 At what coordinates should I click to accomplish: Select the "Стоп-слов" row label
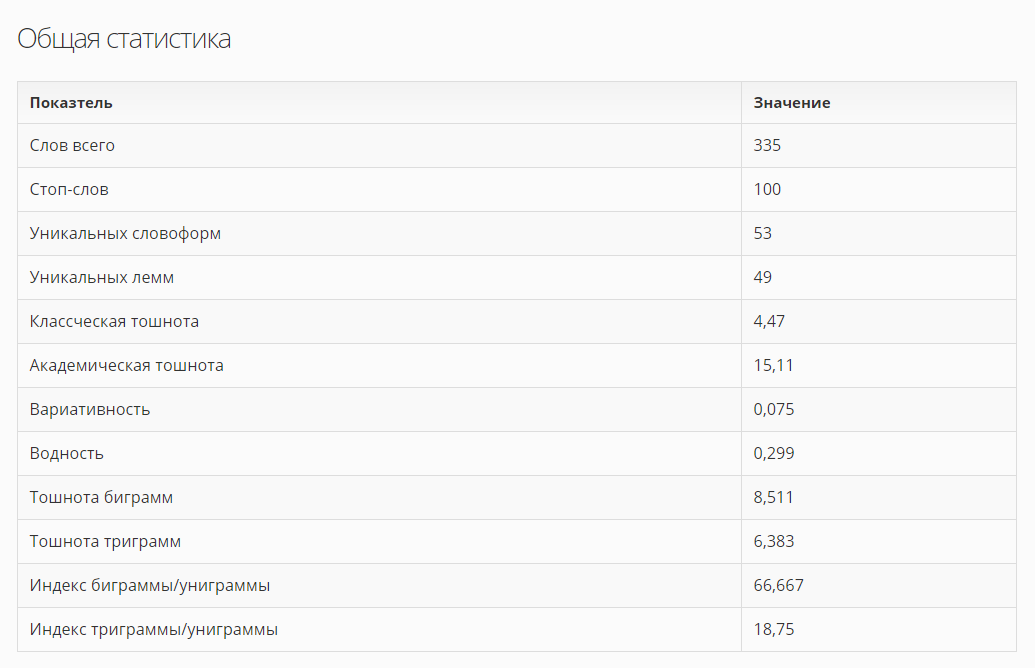tap(69, 190)
